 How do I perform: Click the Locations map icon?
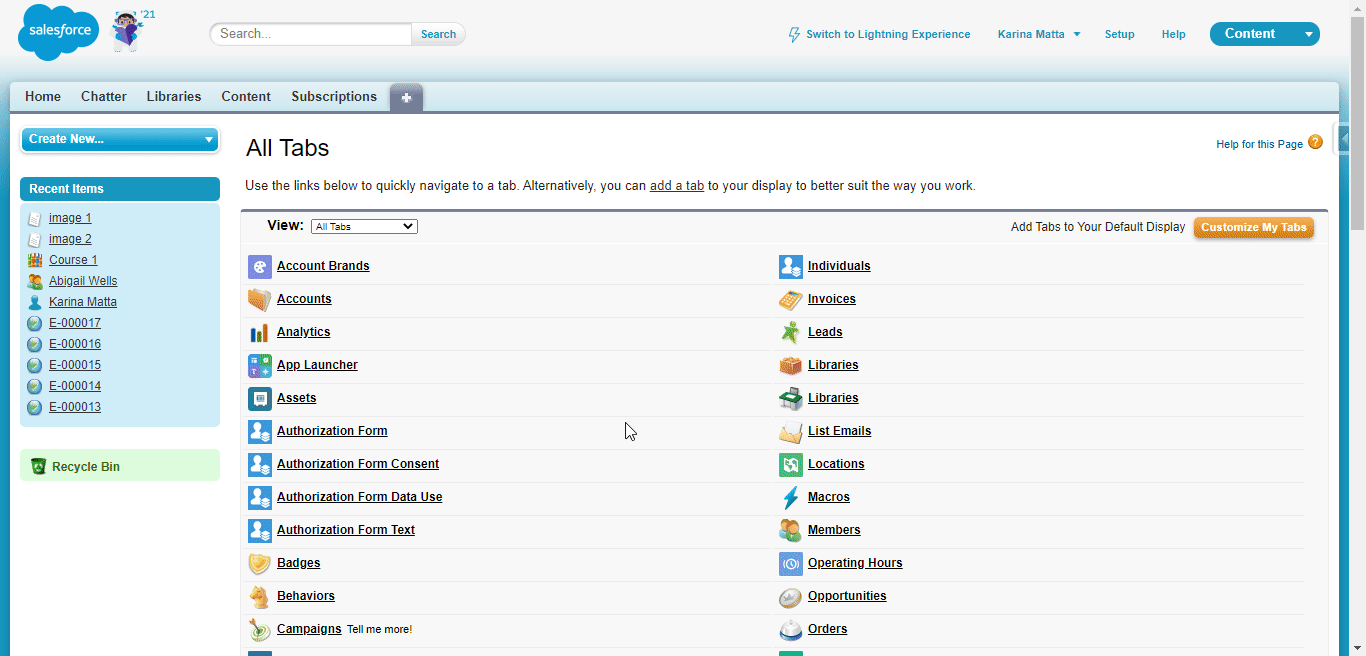(x=790, y=464)
